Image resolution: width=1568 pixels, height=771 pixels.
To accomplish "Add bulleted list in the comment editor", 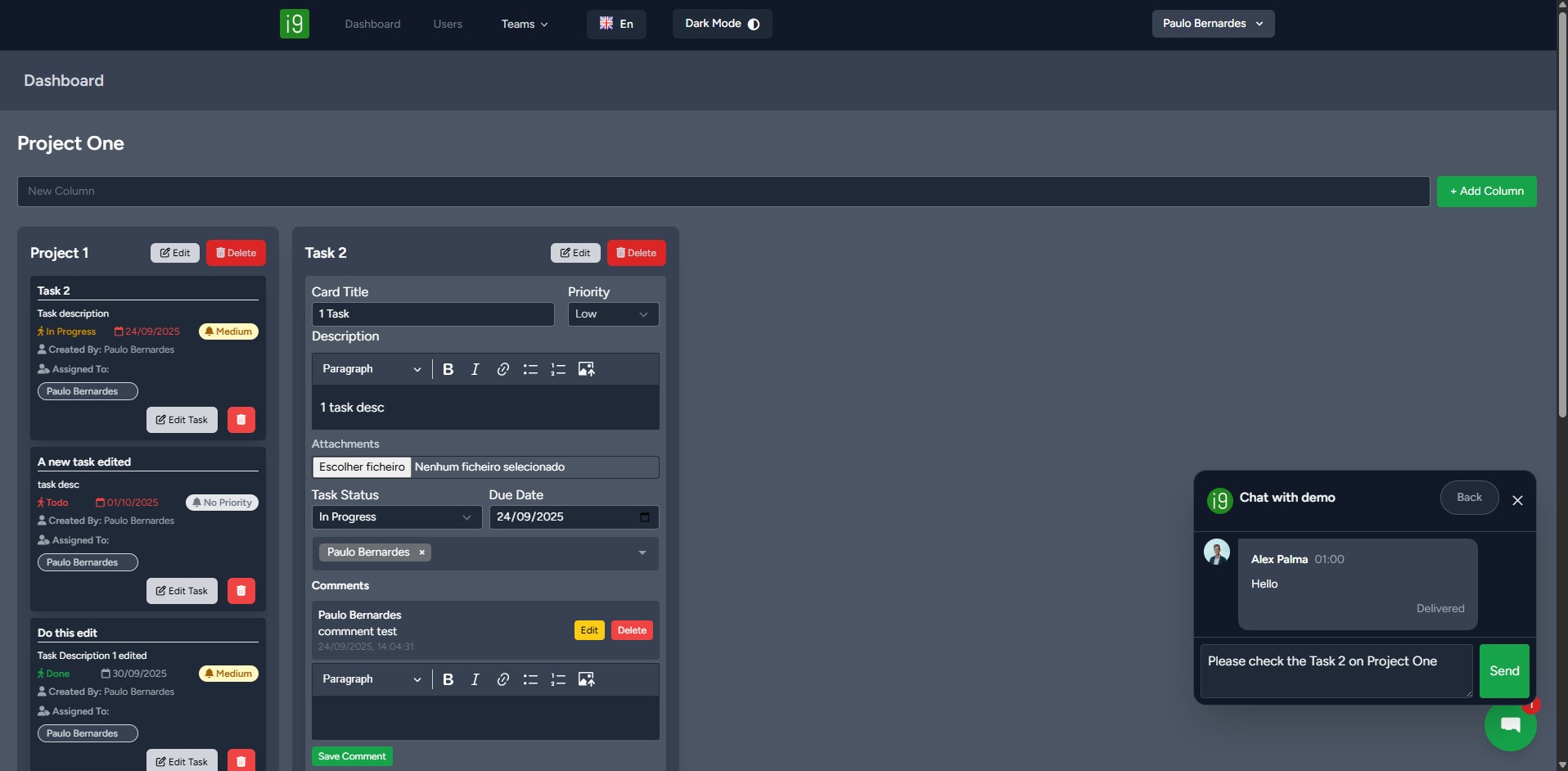I will click(530, 679).
